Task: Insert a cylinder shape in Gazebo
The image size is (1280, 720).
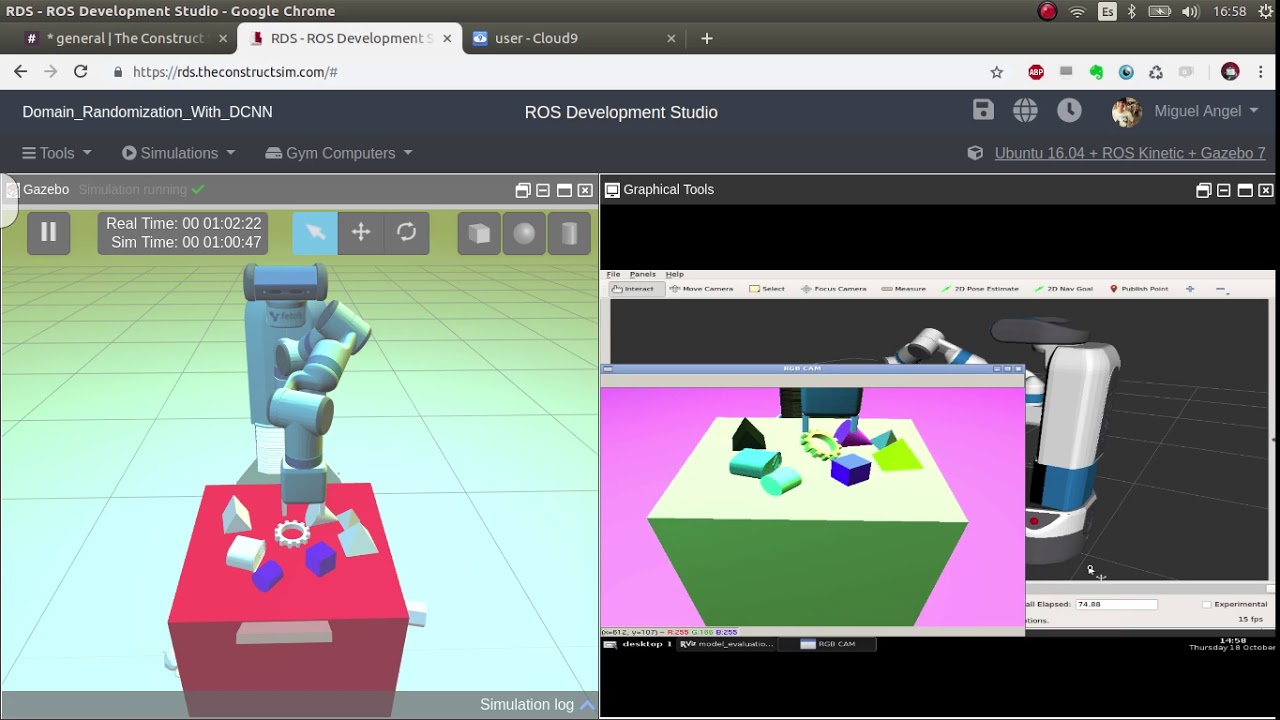Action: [569, 233]
